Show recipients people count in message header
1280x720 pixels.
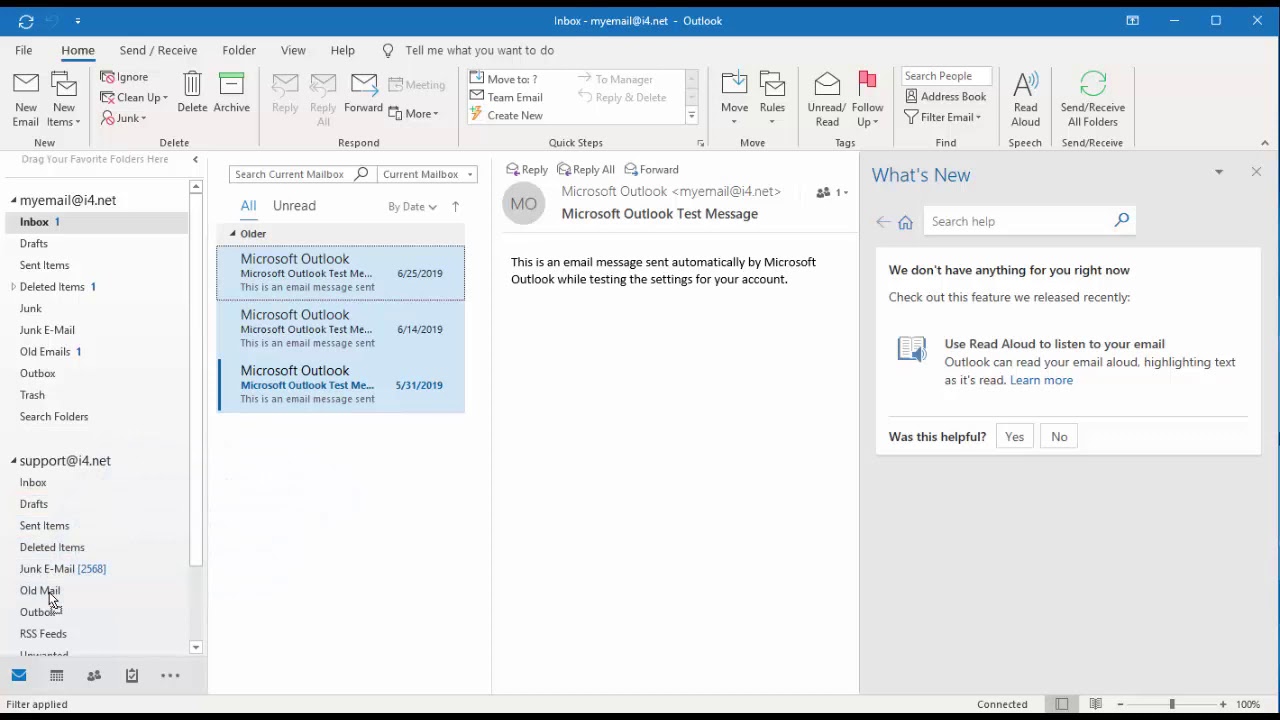coord(832,192)
